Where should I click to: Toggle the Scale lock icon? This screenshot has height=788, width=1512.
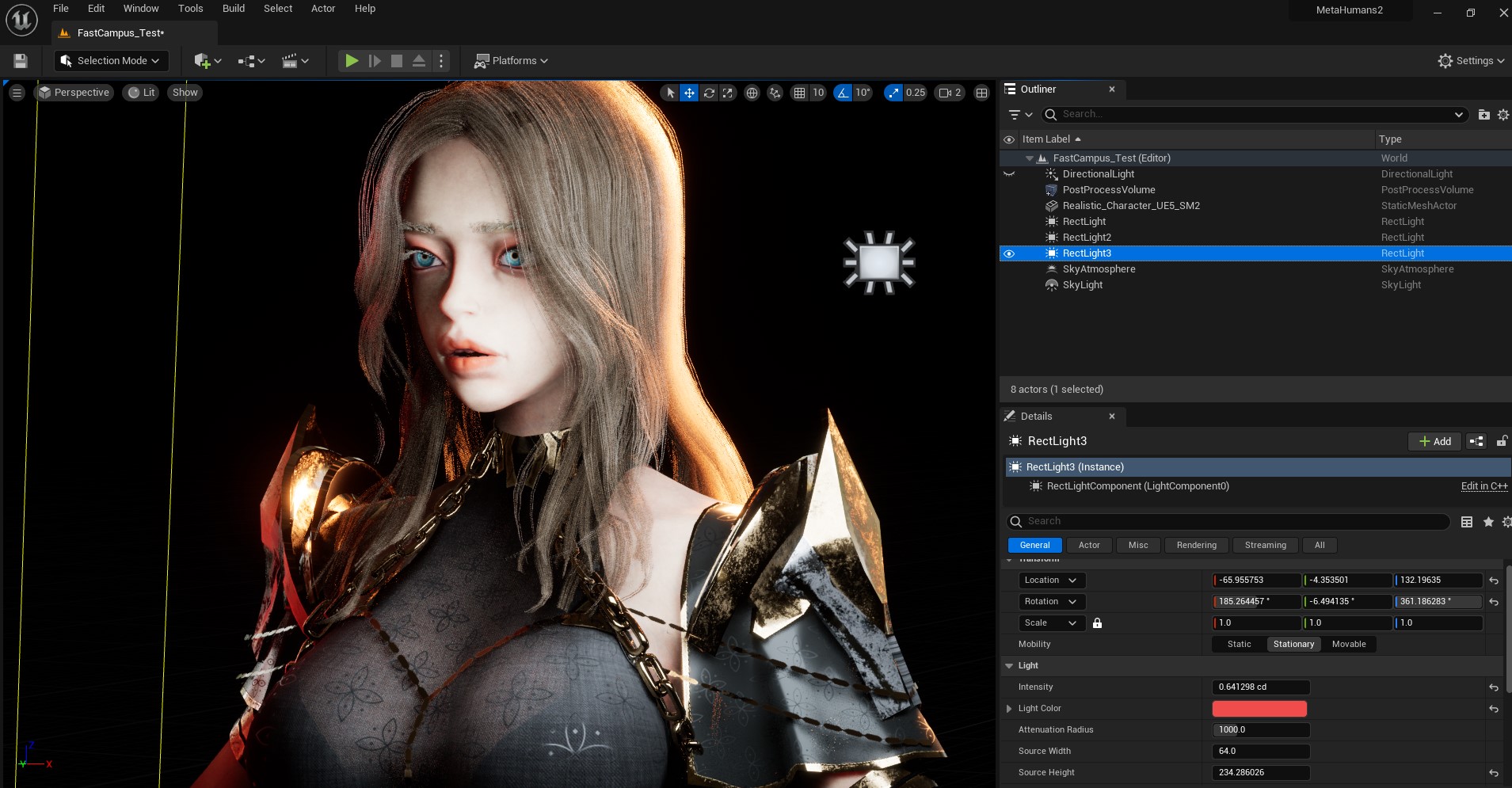click(x=1097, y=623)
